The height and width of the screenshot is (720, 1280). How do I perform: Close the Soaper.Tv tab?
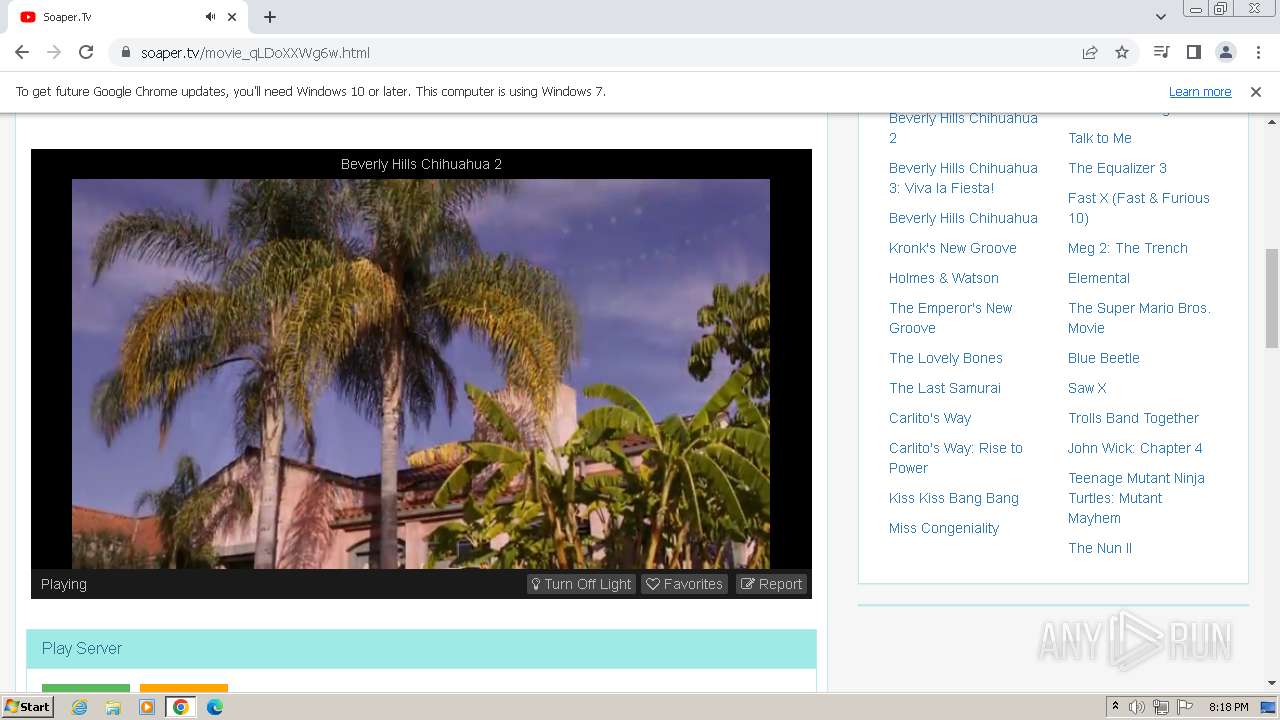tap(233, 17)
